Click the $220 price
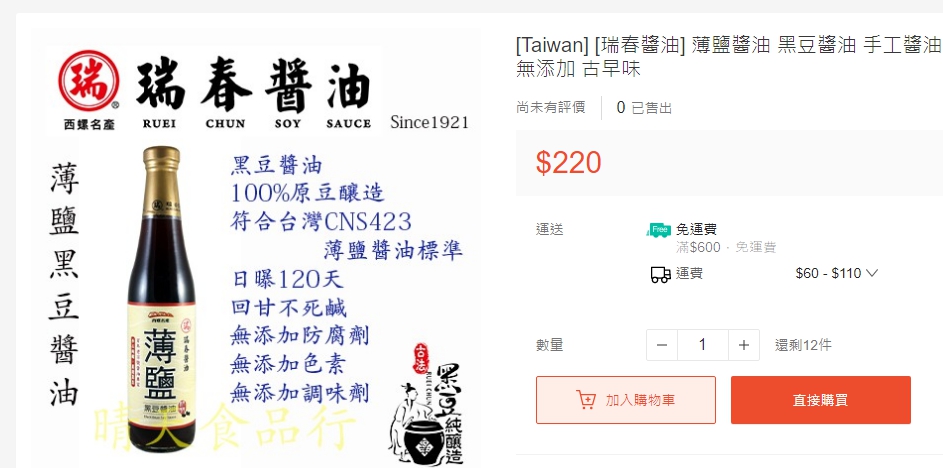This screenshot has height=468, width=943. tap(568, 163)
